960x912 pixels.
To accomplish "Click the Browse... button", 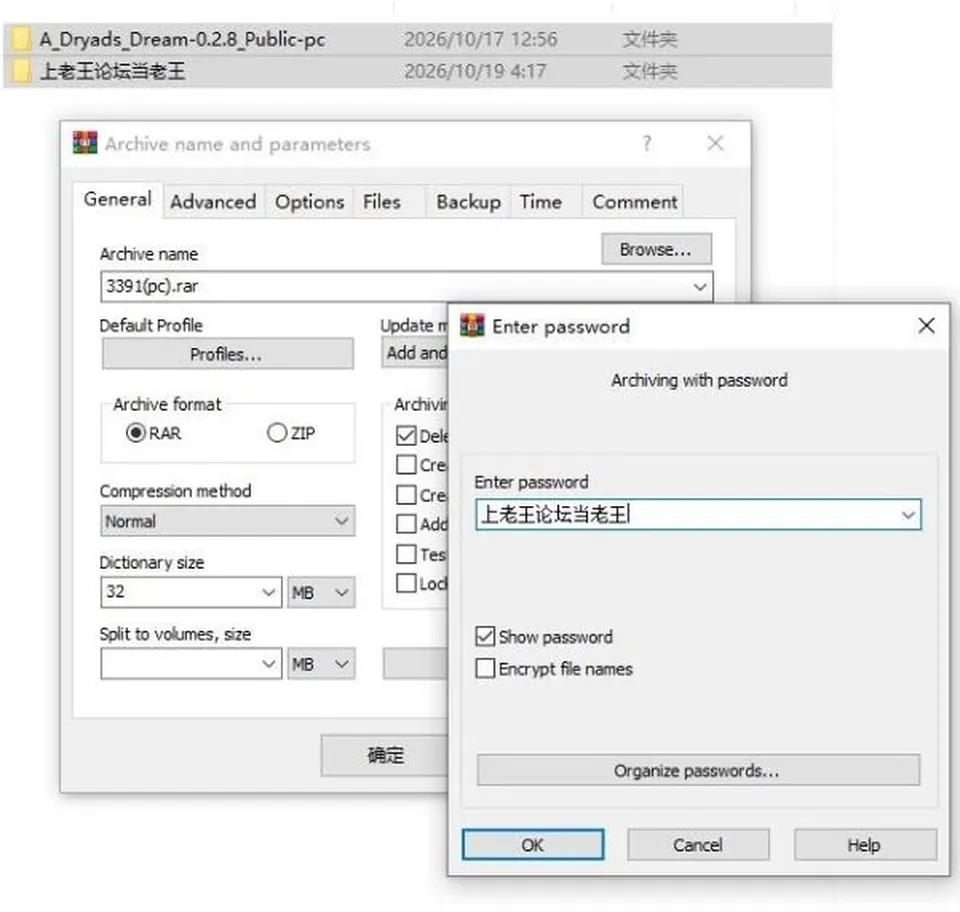I will (656, 249).
